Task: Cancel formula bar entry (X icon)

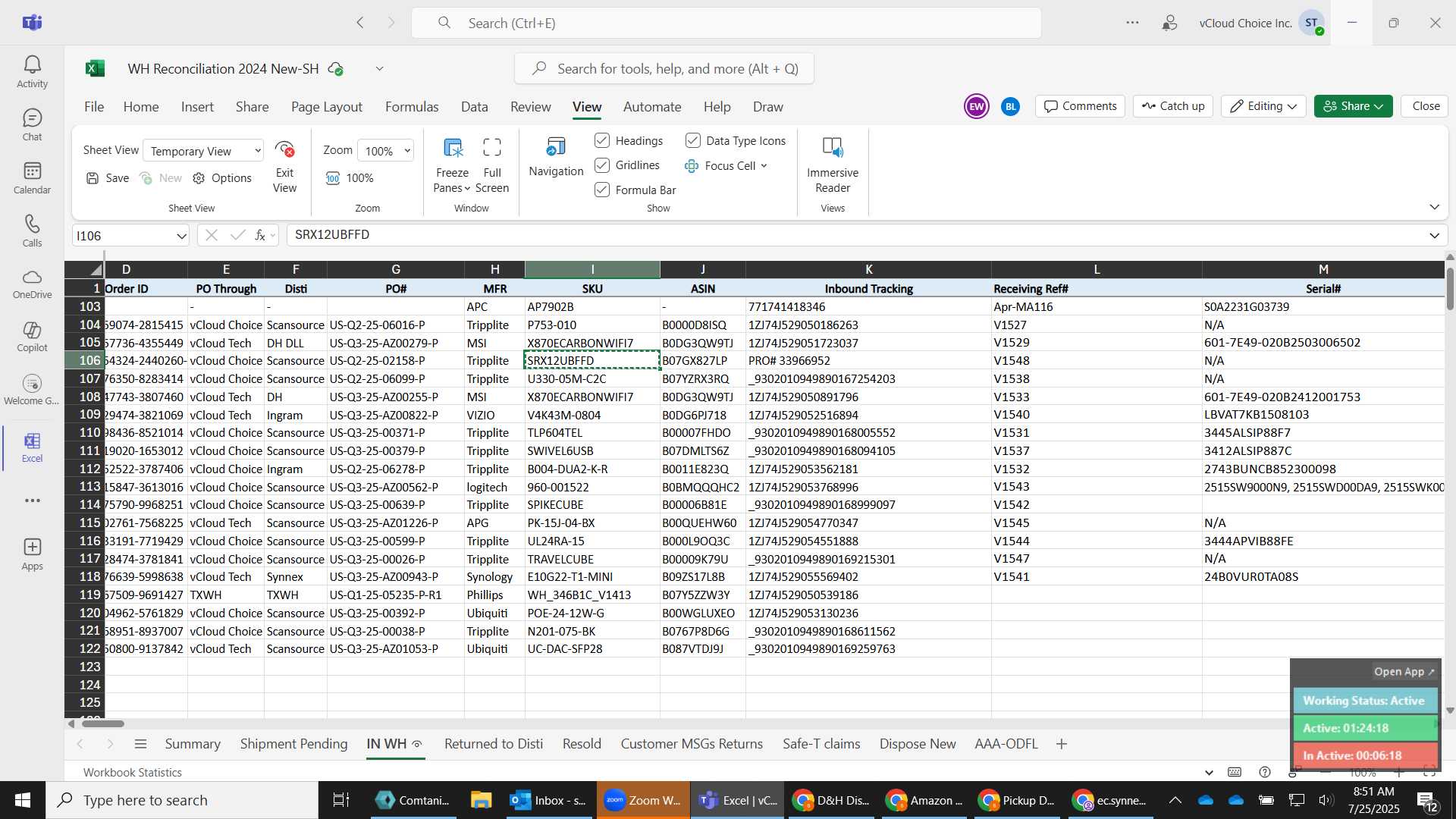Action: tap(212, 235)
